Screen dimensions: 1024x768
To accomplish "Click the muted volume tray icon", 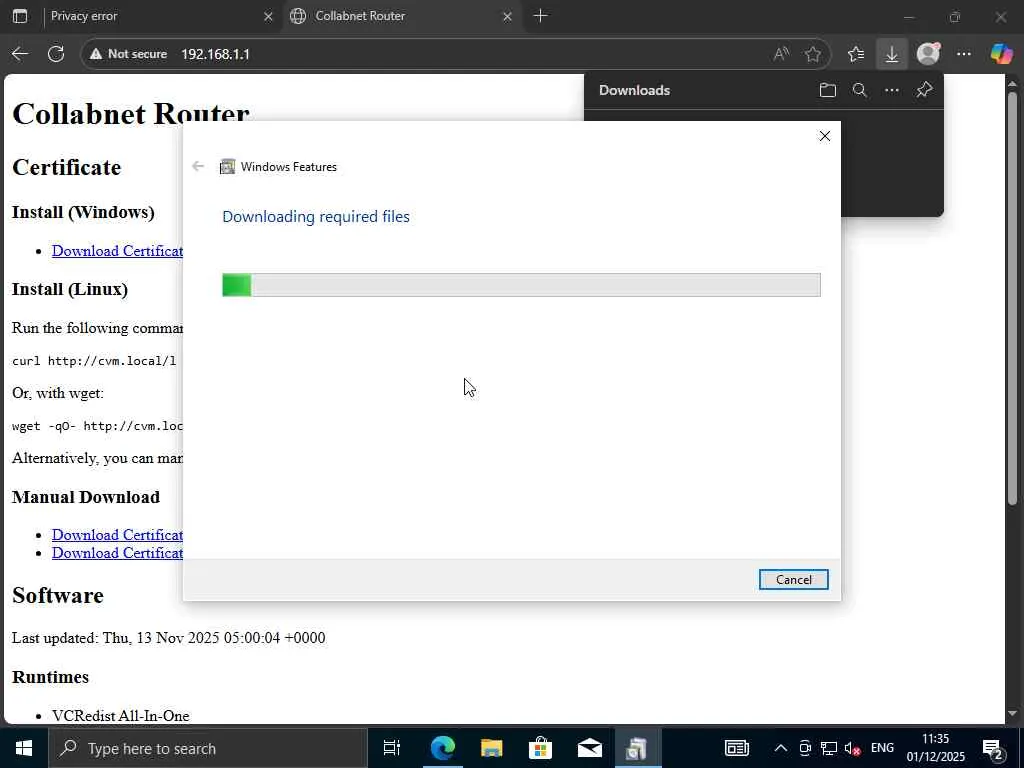I will coord(852,748).
